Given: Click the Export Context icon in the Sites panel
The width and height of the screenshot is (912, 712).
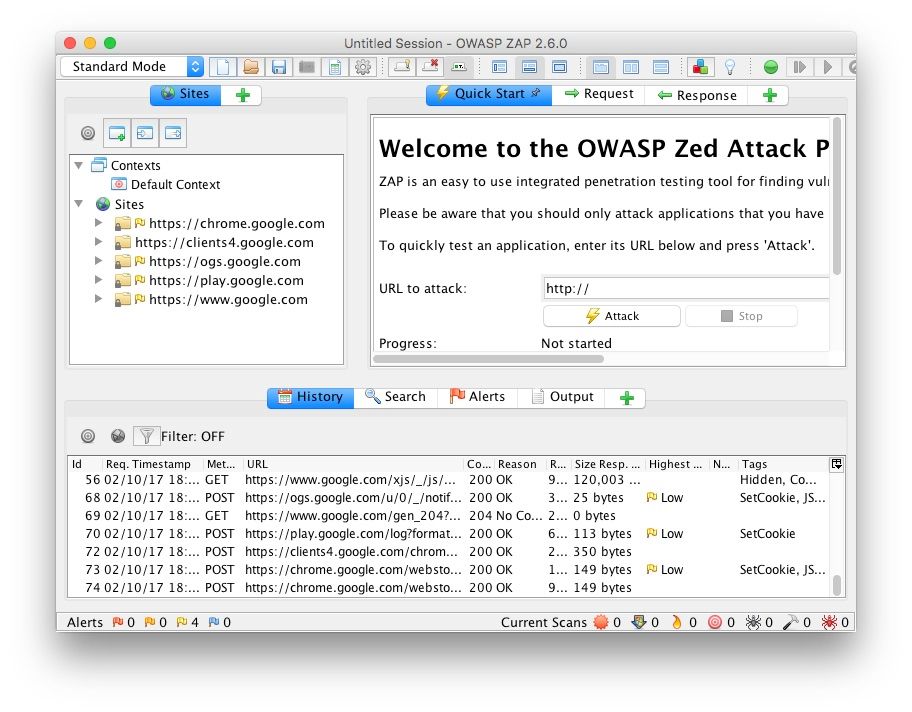Looking at the screenshot, I should coord(173,133).
